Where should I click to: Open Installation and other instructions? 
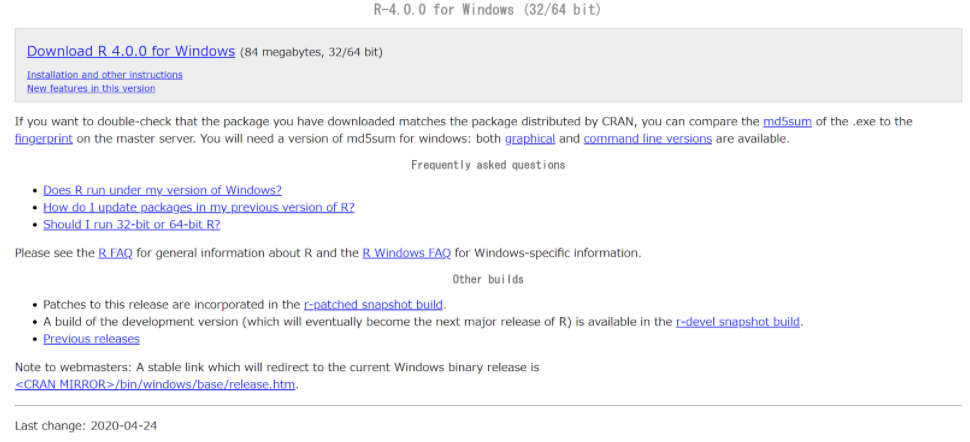coord(104,75)
